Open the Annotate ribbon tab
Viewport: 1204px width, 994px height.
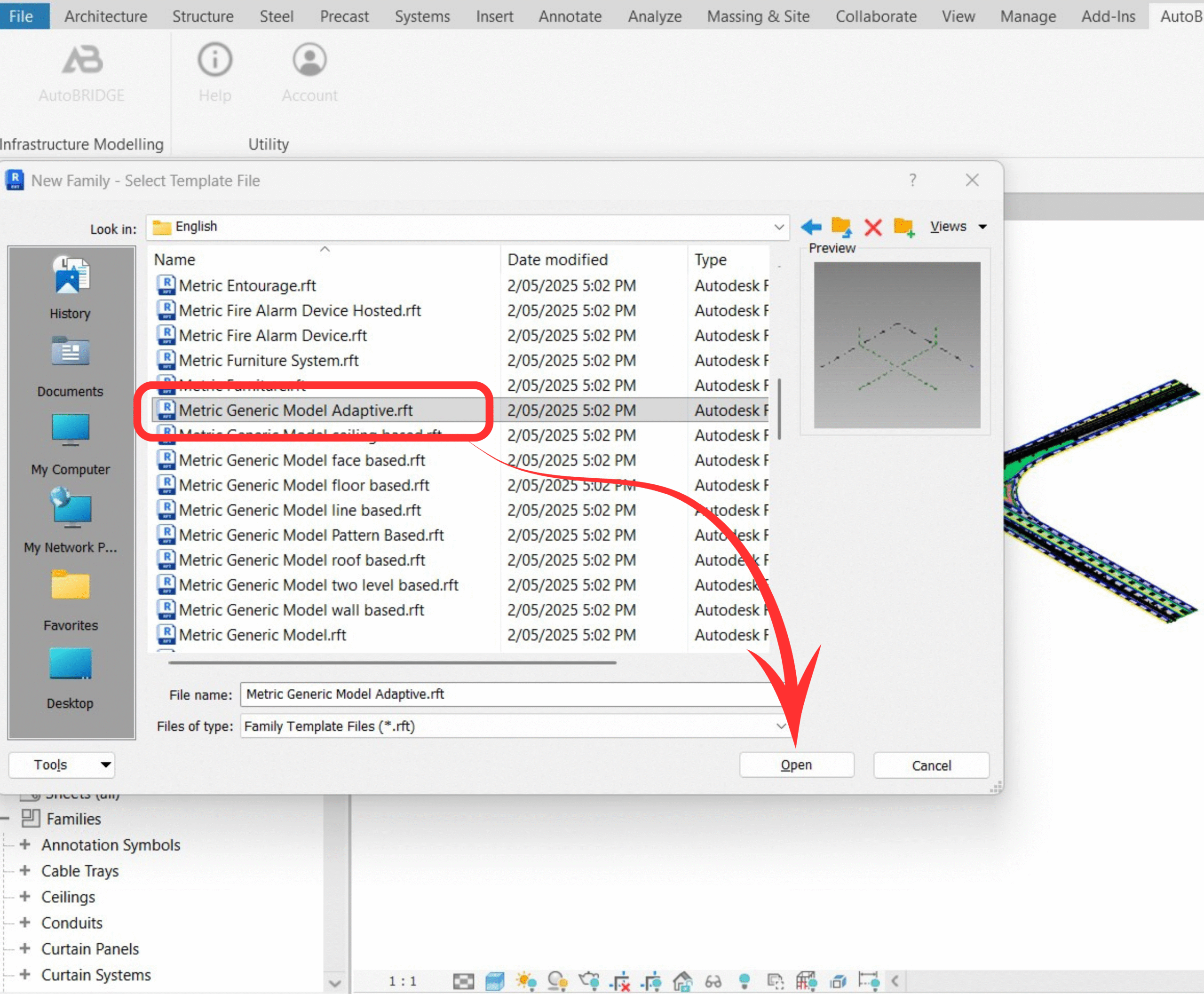coord(570,16)
